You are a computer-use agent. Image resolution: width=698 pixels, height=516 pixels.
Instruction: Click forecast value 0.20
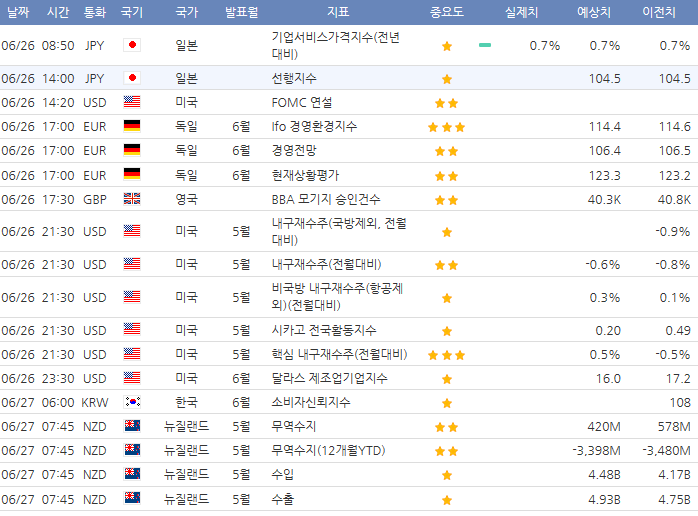(x=608, y=330)
